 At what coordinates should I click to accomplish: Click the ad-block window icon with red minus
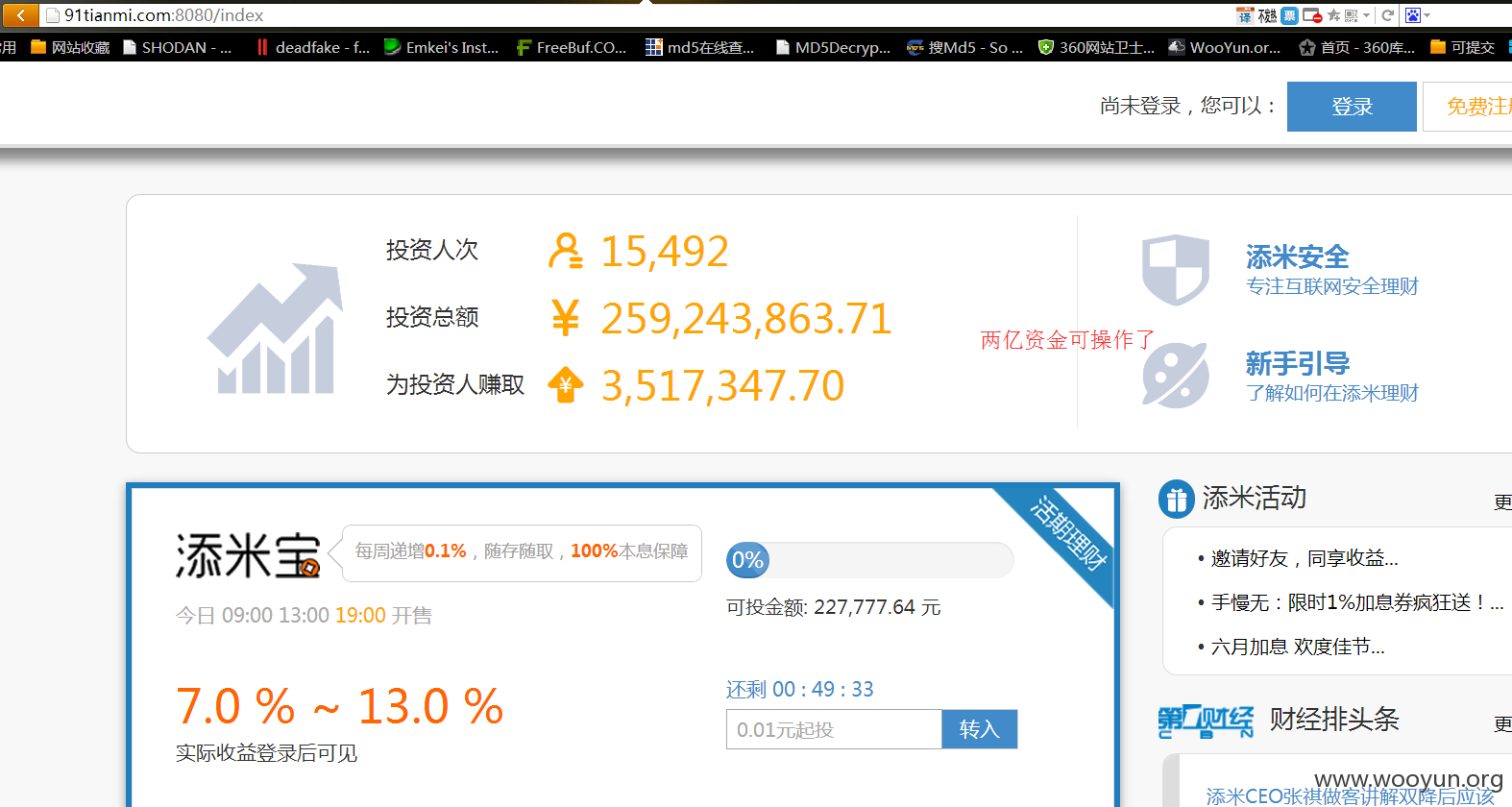[1312, 15]
